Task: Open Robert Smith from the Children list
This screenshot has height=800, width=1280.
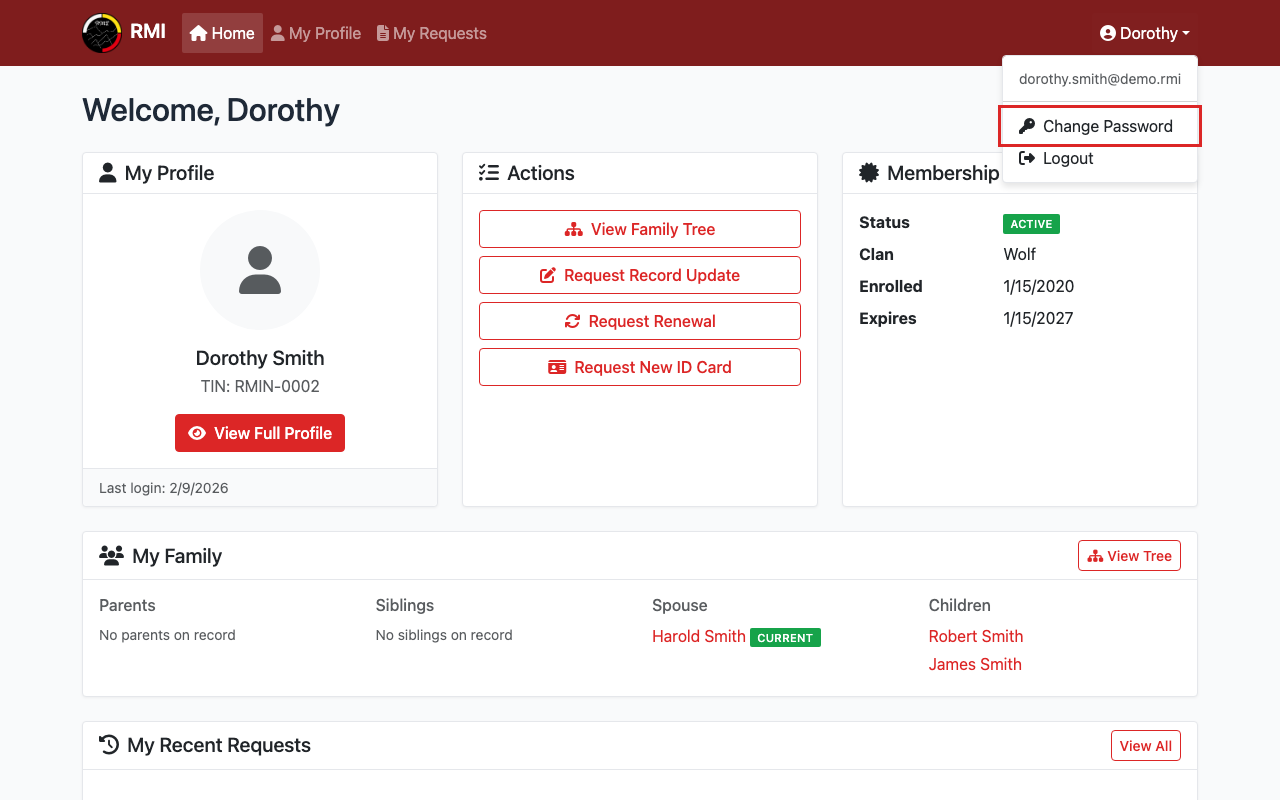Action: point(975,636)
